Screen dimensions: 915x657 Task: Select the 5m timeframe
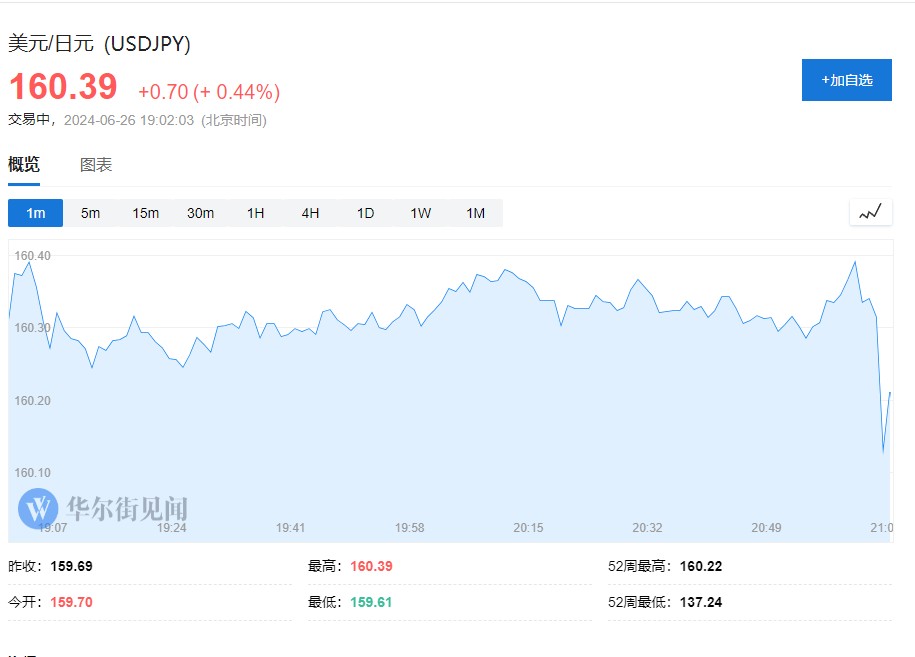[91, 213]
